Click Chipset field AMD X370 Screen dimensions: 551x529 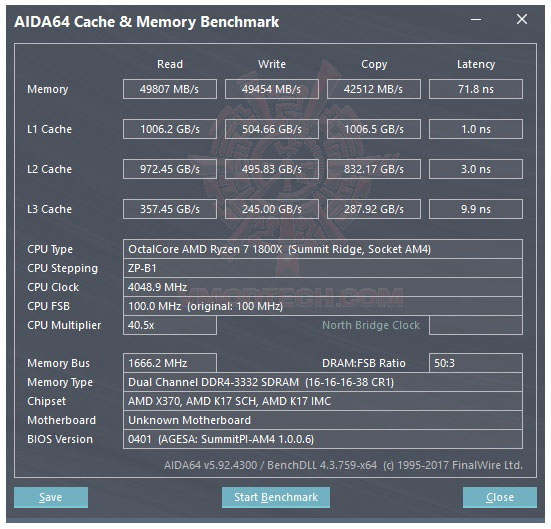pos(323,401)
